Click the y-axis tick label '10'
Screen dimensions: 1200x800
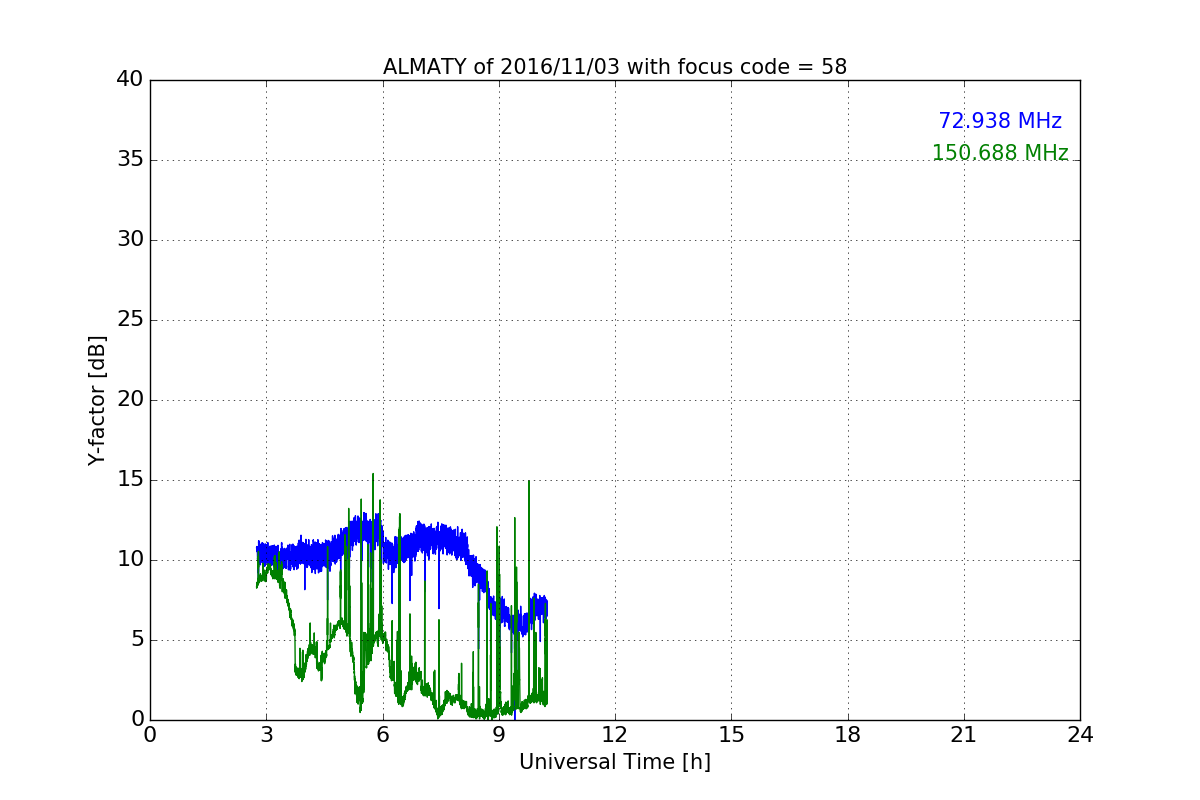pyautogui.click(x=131, y=559)
